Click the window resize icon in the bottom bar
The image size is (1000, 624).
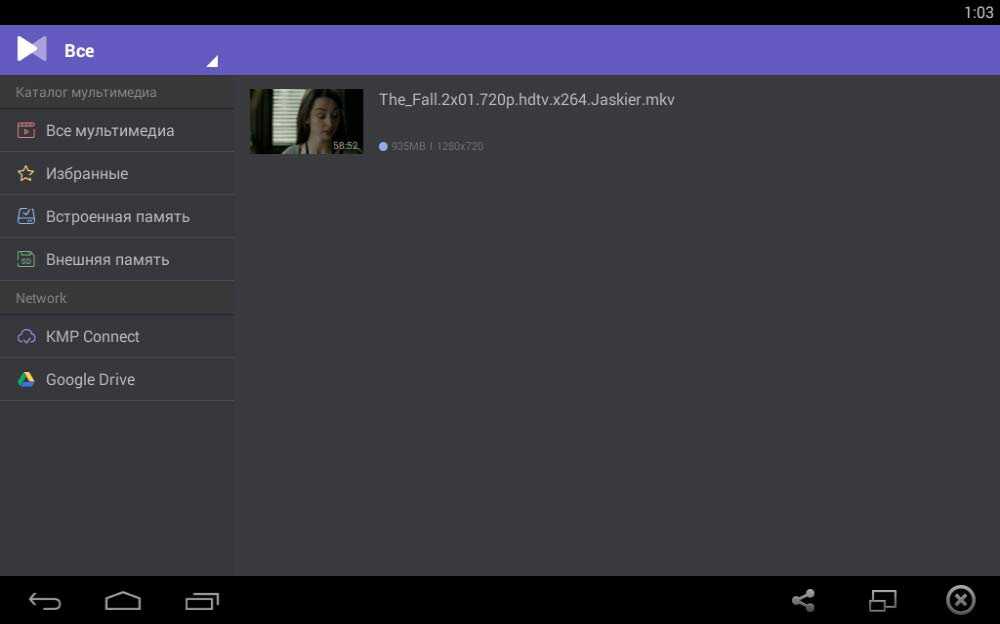click(x=883, y=600)
